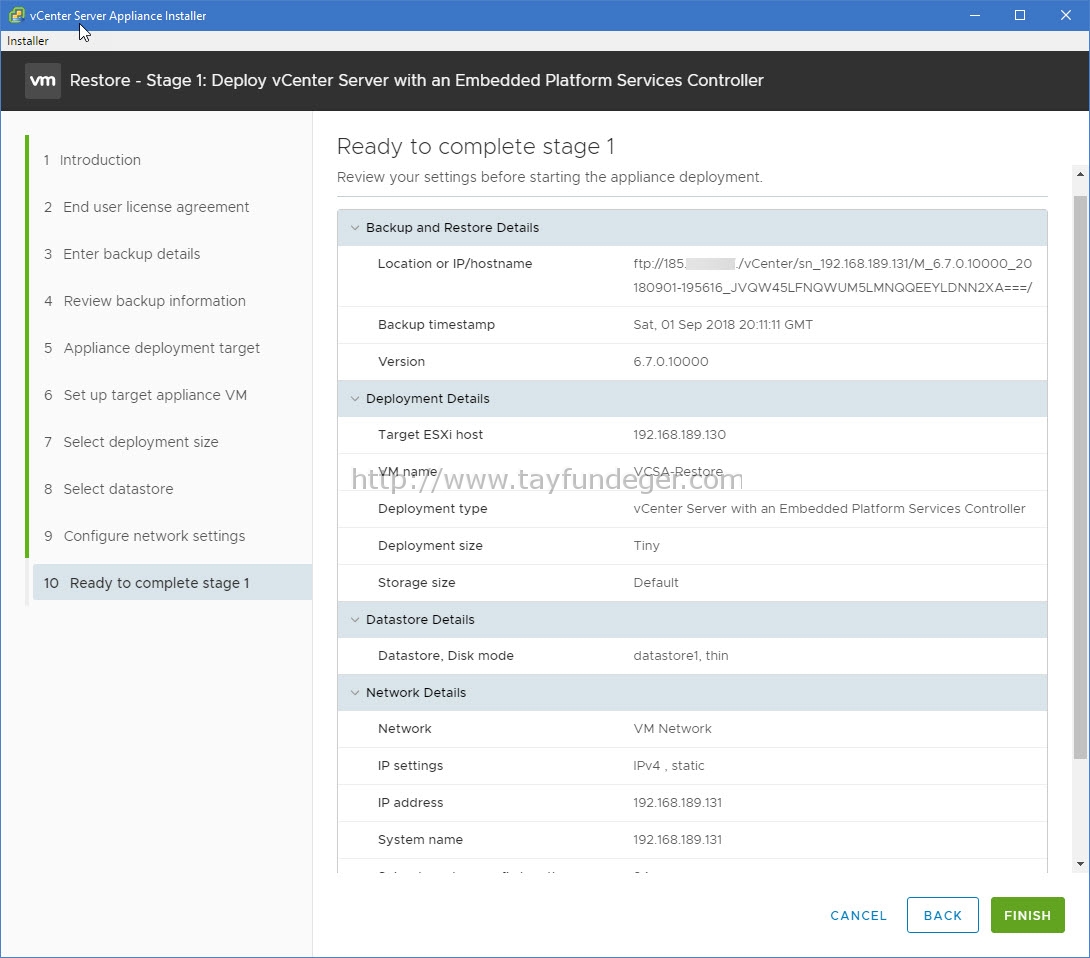Click the backup timestamp value 'Sat, 01 Sep 2018 20:11:11 GMT'

tap(723, 325)
